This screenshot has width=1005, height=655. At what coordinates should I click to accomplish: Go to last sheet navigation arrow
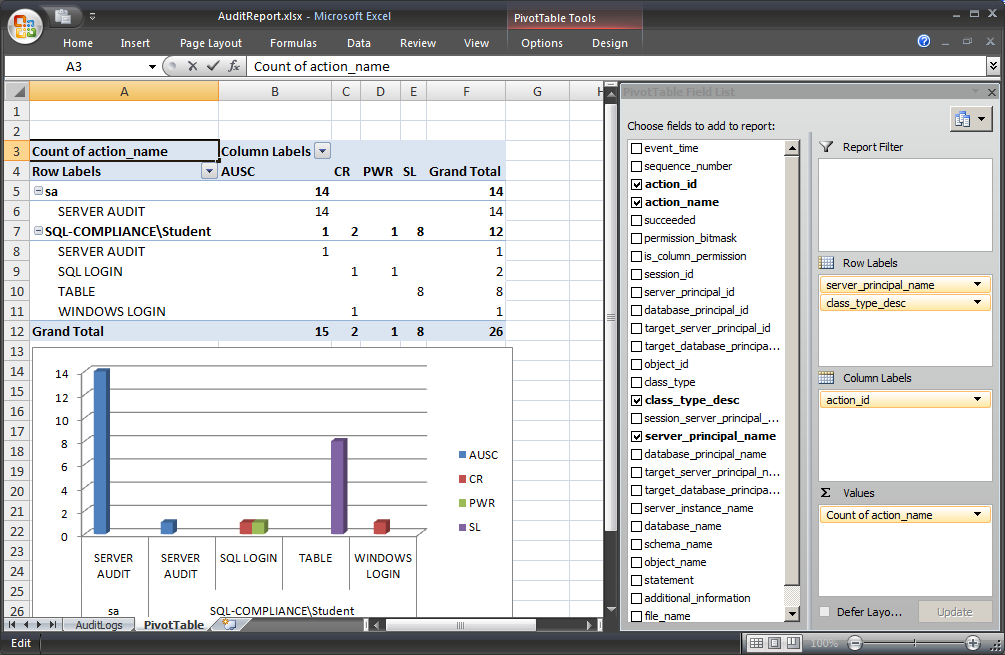tap(53, 624)
